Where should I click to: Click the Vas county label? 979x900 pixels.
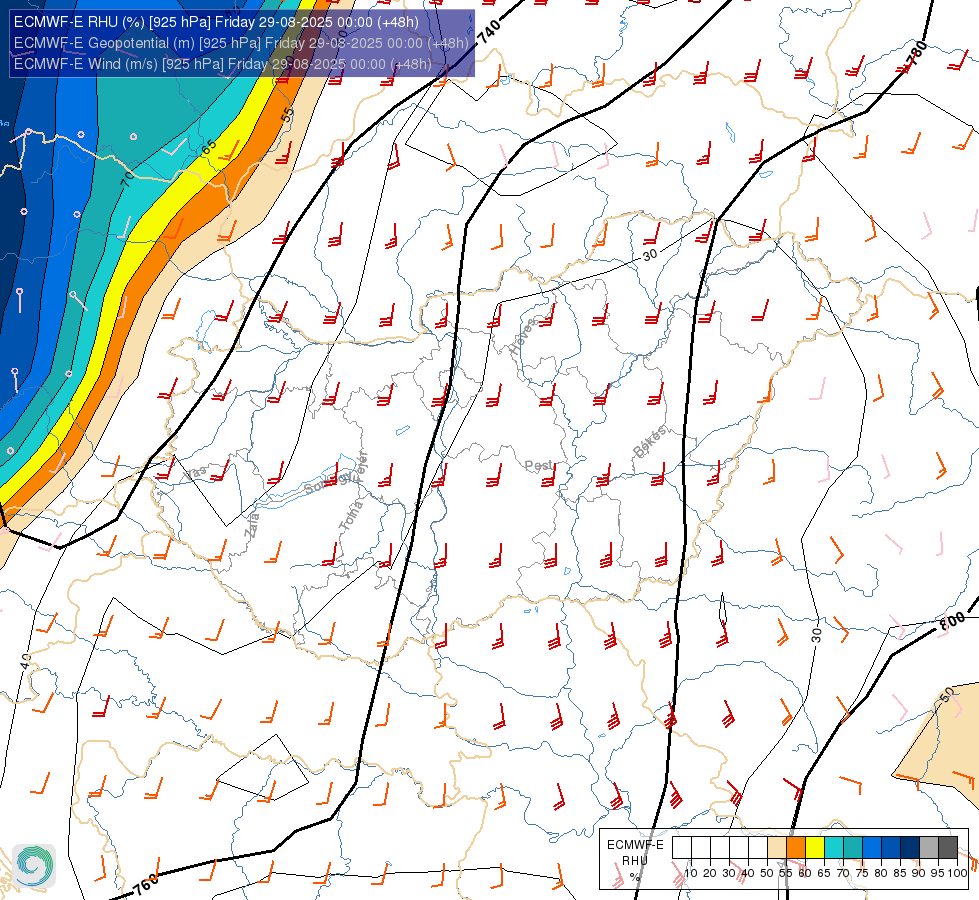[x=195, y=473]
